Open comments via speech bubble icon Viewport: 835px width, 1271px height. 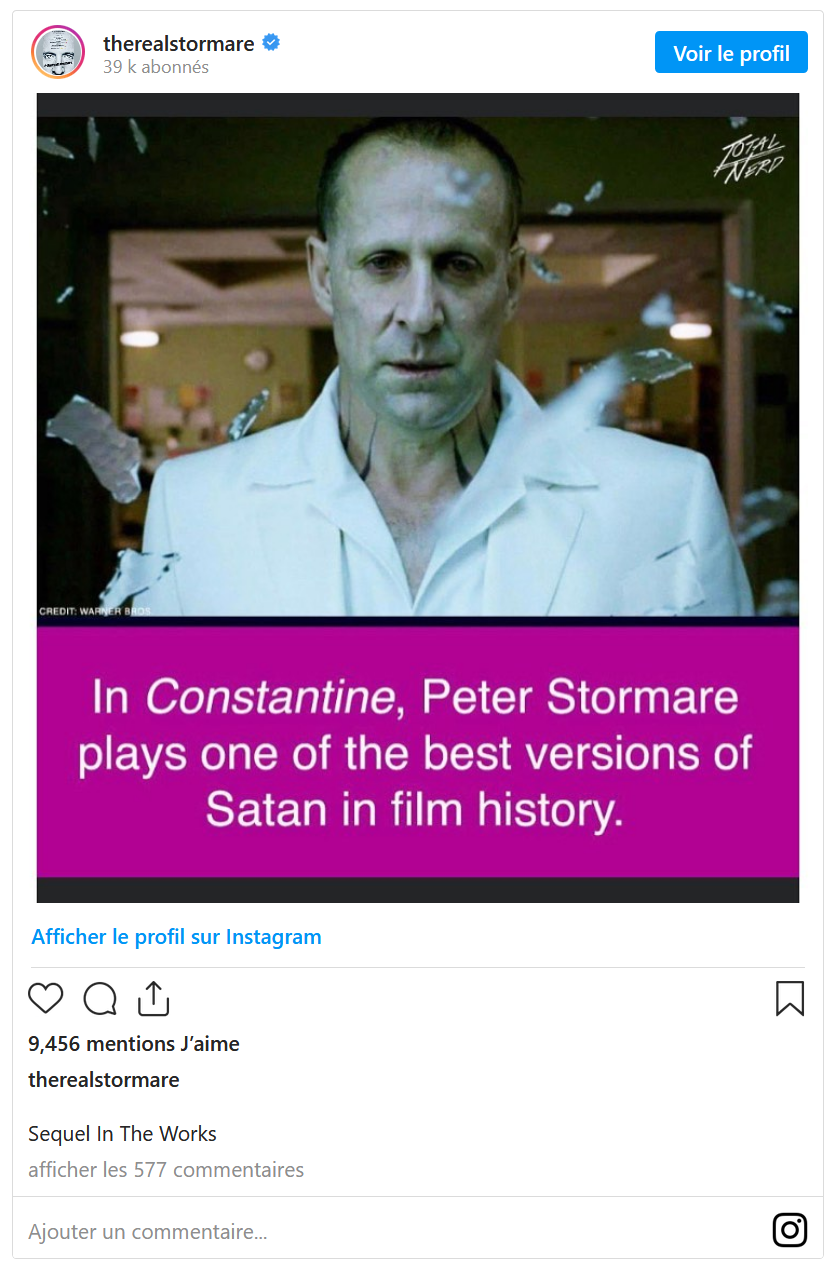100,999
